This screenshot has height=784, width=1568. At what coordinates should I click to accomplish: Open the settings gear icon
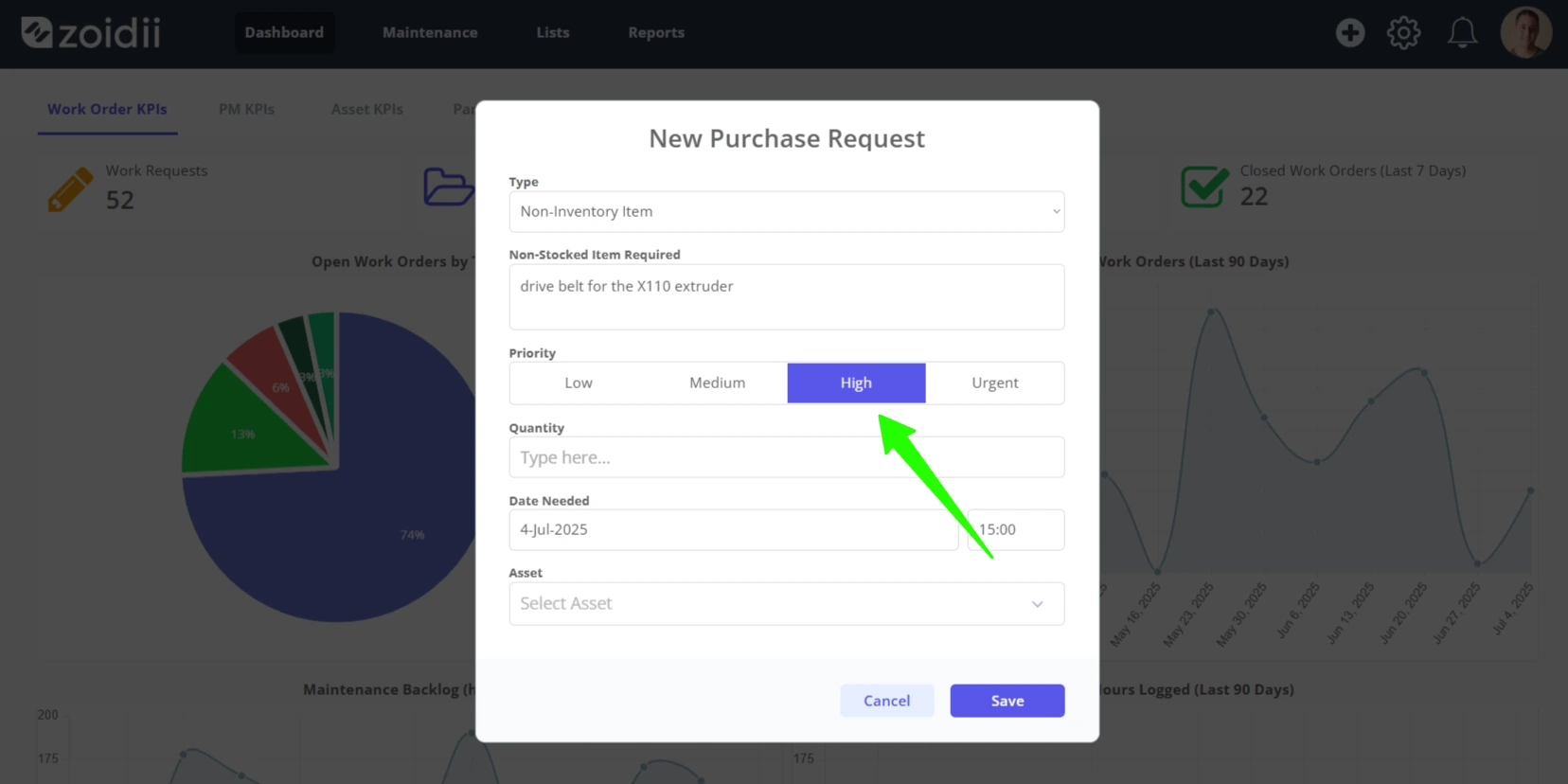[x=1403, y=32]
